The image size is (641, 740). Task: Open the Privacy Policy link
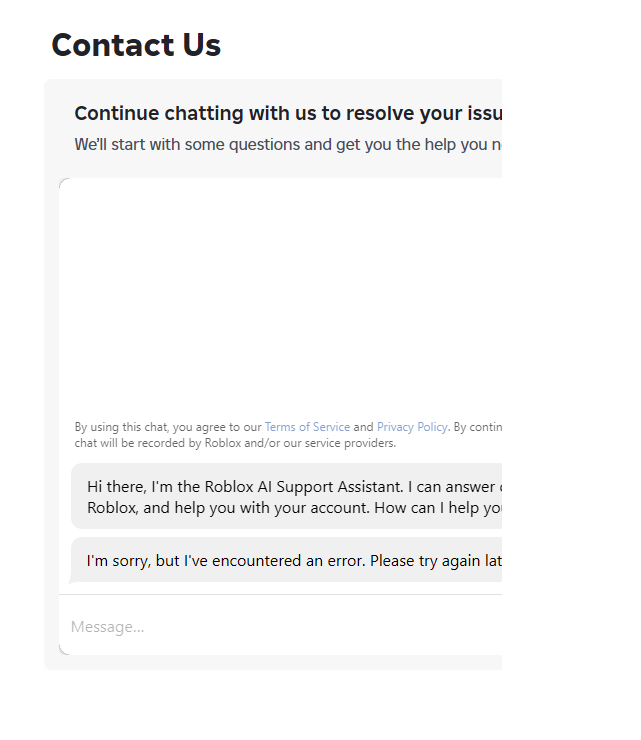point(412,427)
